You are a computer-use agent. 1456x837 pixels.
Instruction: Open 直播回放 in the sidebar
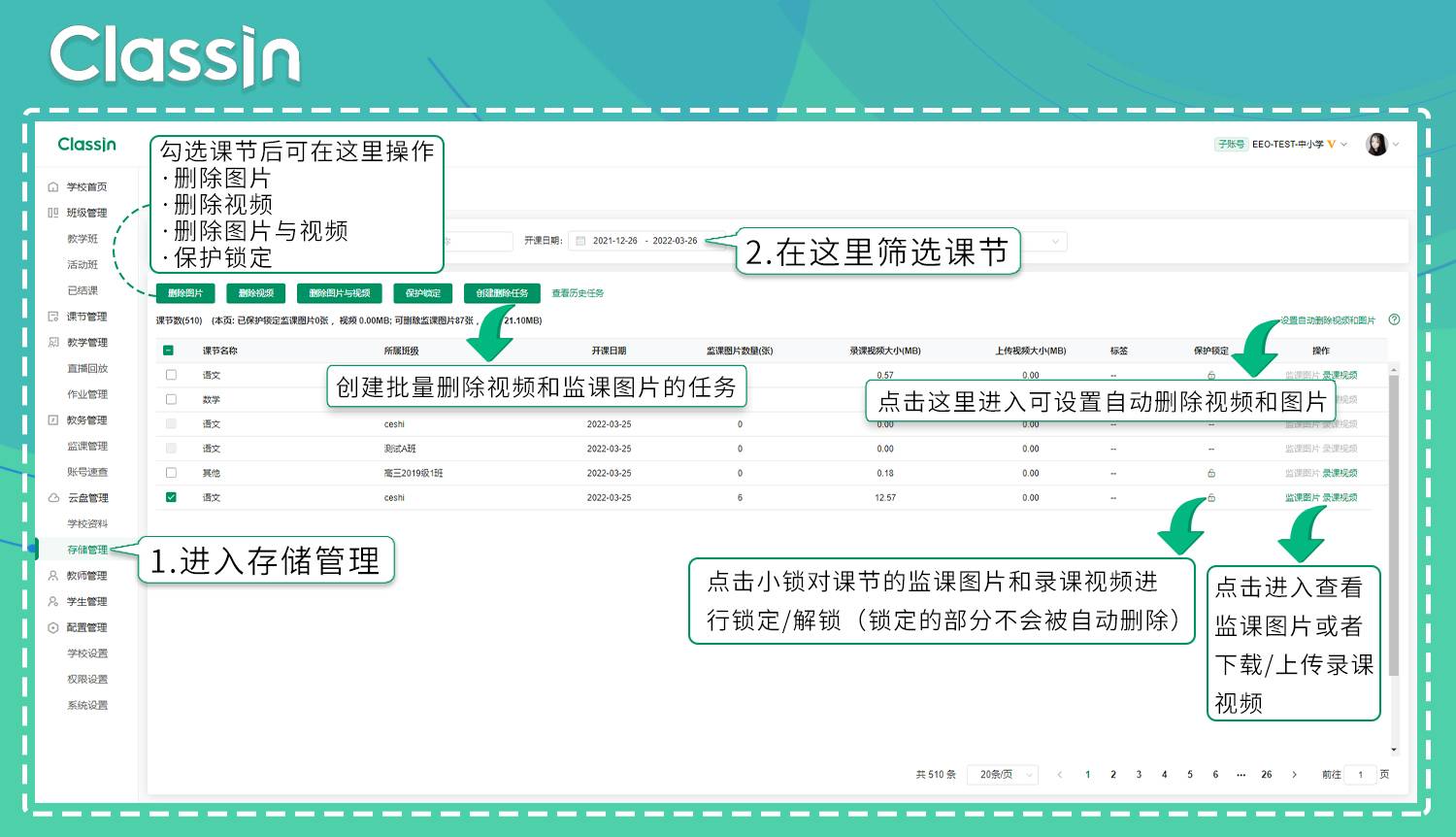click(87, 368)
